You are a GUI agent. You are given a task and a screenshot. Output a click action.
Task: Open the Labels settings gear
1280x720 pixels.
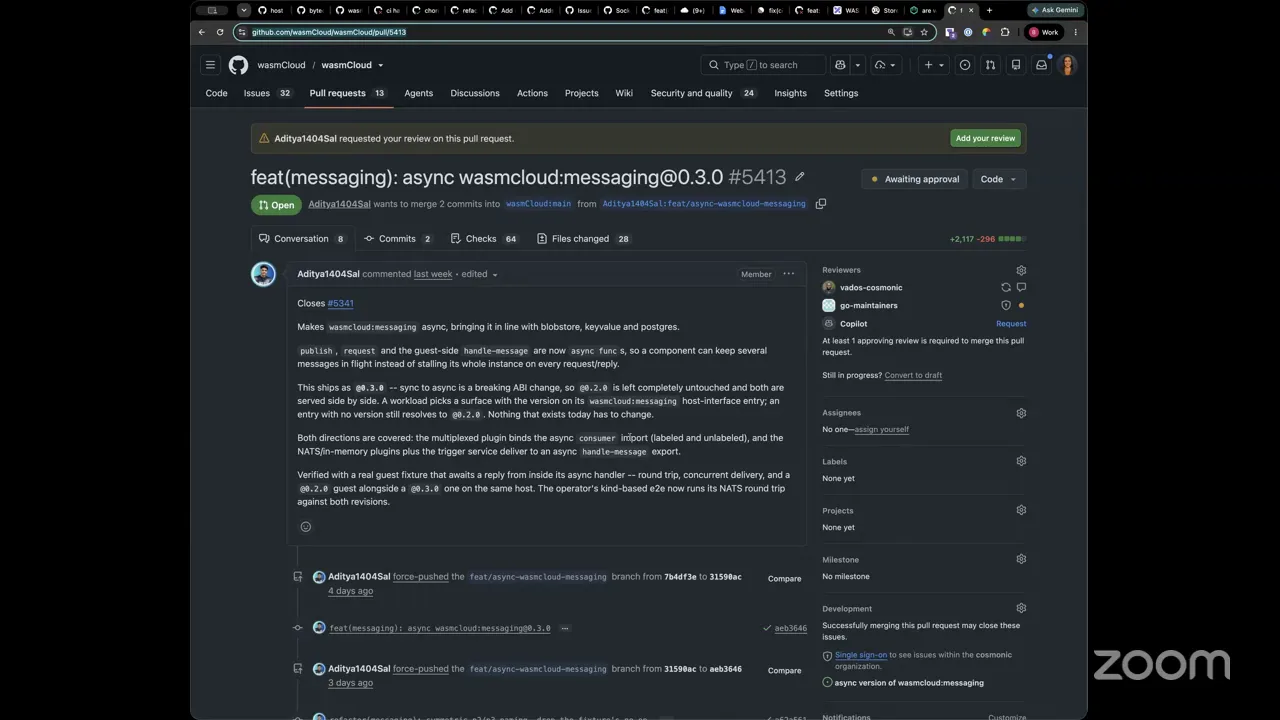1021,462
